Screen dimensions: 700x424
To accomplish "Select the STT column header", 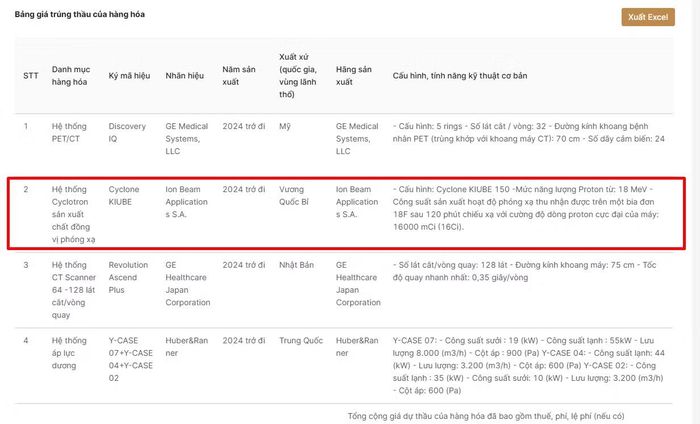I will [x=31, y=76].
